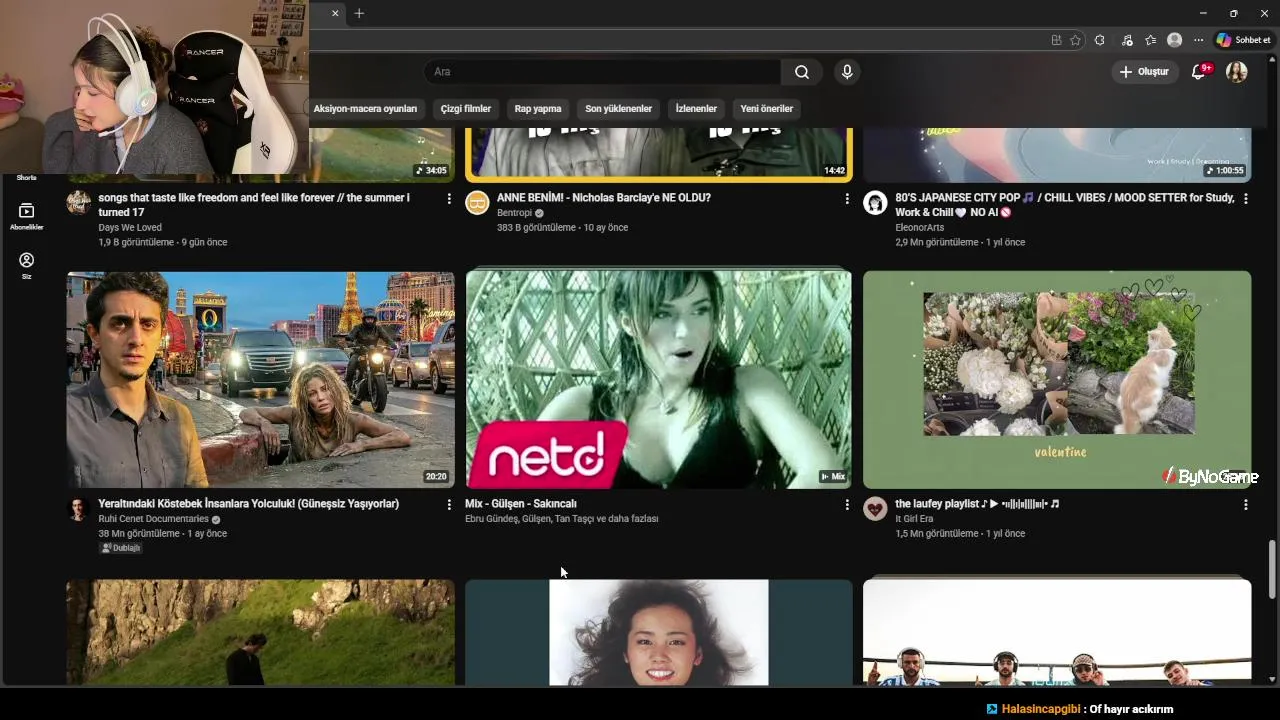Play the netd Gülşen mix thumbnail
The height and width of the screenshot is (720, 1280).
tap(658, 379)
